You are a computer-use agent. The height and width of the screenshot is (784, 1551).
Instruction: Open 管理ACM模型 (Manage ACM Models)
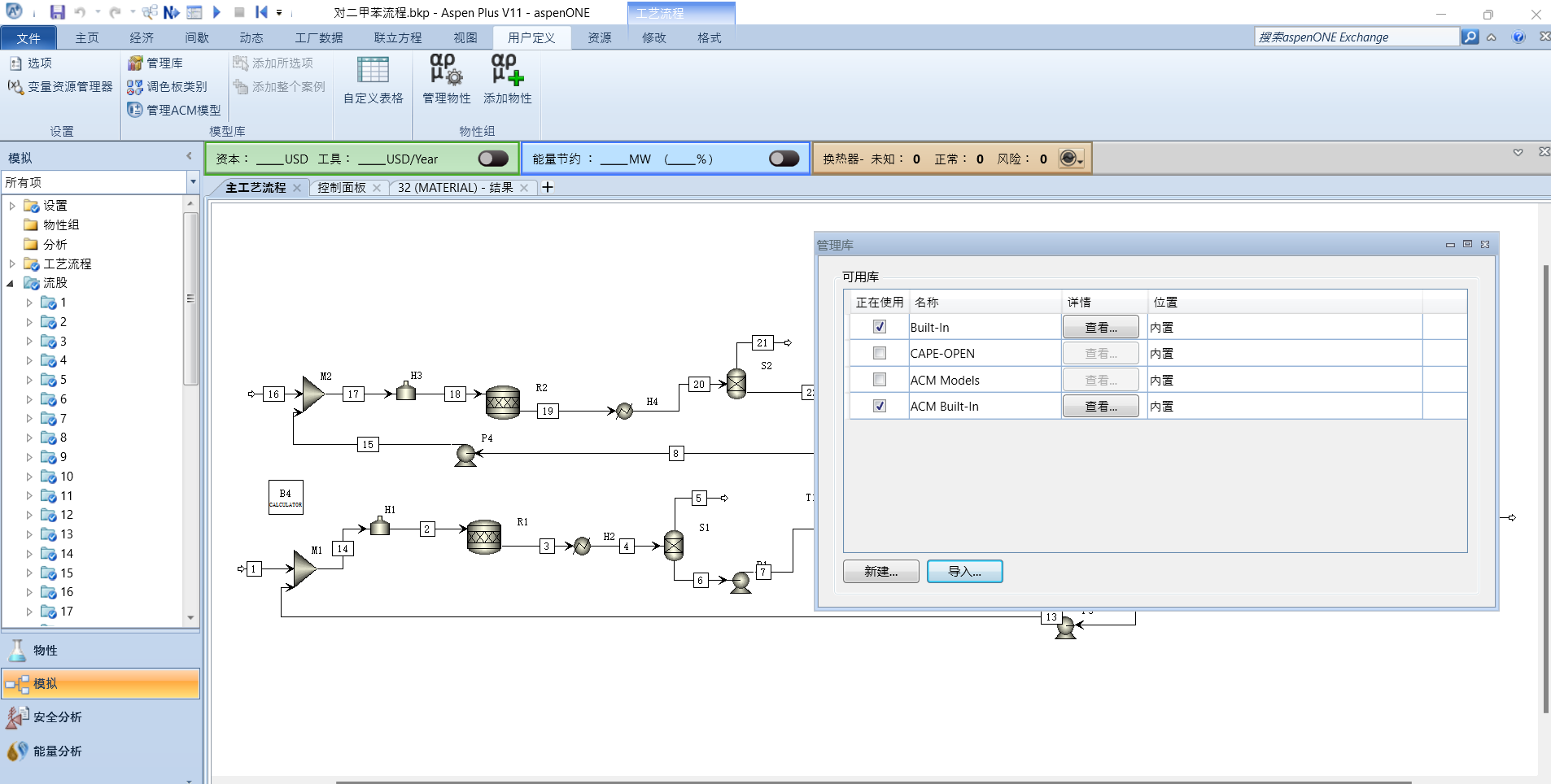click(x=174, y=110)
